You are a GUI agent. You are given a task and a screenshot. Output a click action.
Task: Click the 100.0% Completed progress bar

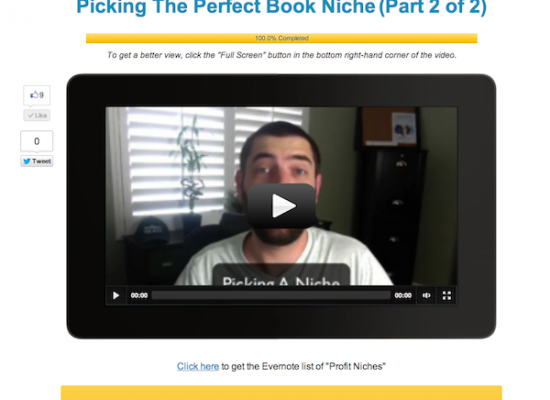point(282,38)
